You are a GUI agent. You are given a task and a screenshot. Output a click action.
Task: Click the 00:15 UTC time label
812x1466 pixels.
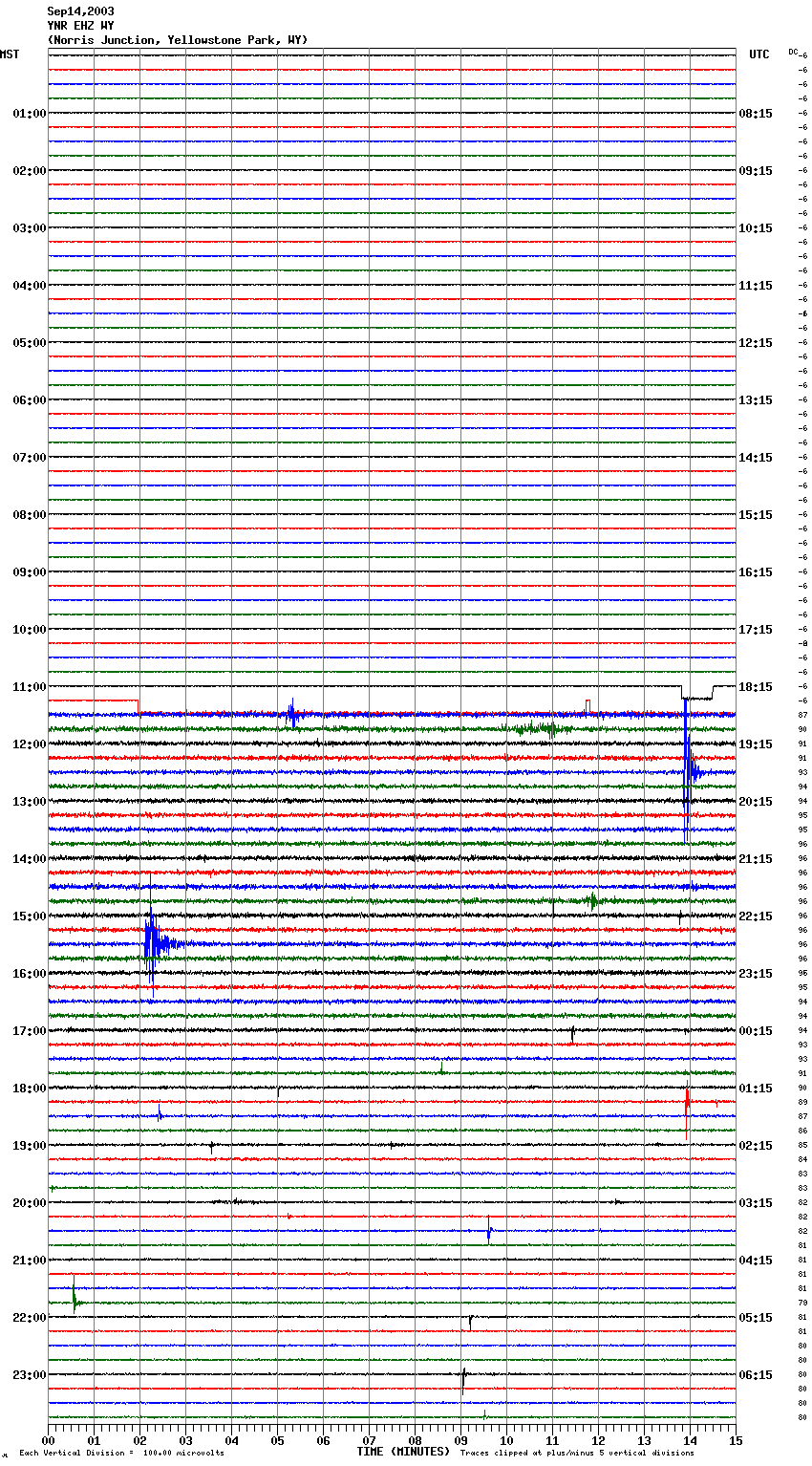(x=756, y=1031)
